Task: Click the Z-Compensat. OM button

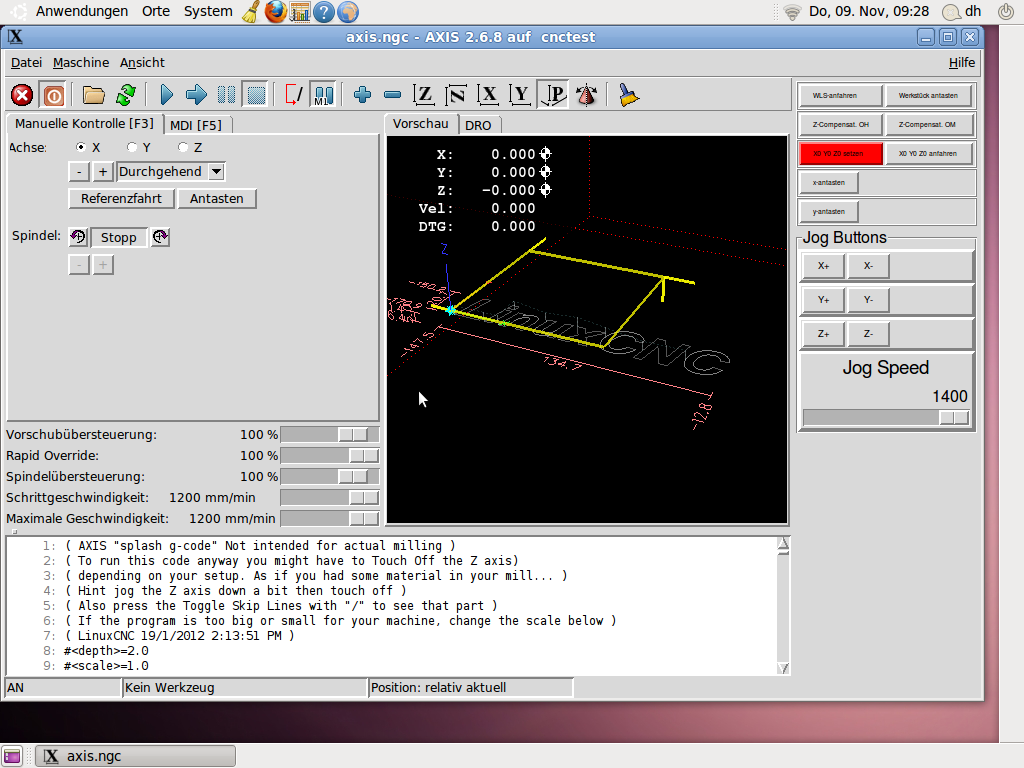Action: tap(927, 124)
